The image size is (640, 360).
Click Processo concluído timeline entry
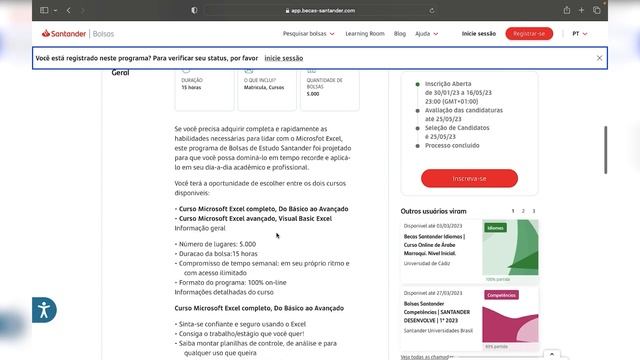(452, 145)
